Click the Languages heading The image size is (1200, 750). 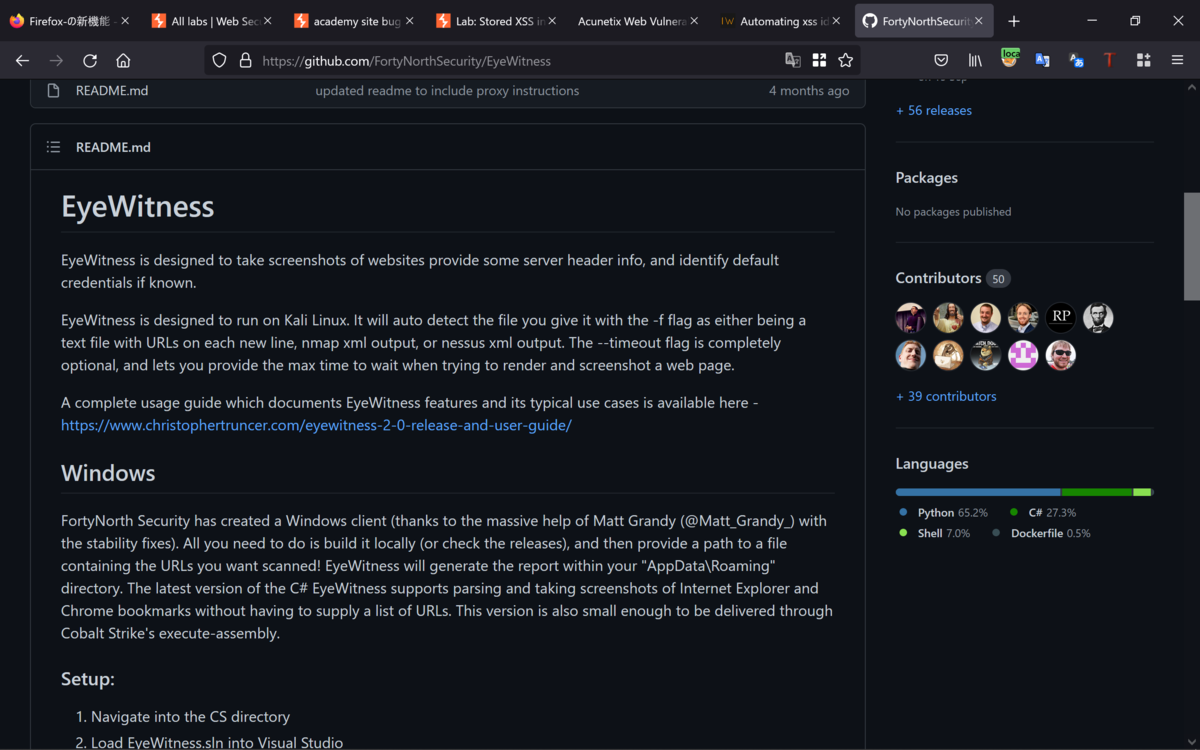pos(932,464)
